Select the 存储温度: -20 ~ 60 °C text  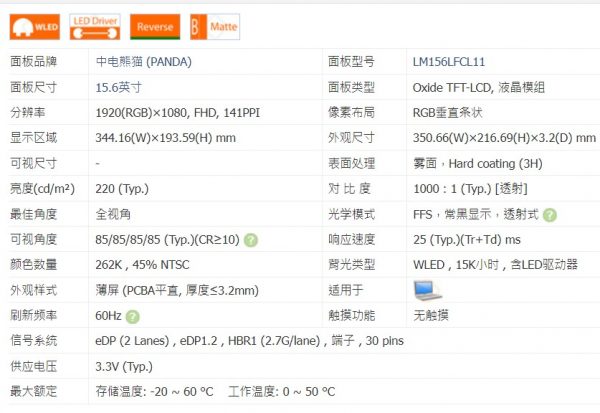pos(155,392)
